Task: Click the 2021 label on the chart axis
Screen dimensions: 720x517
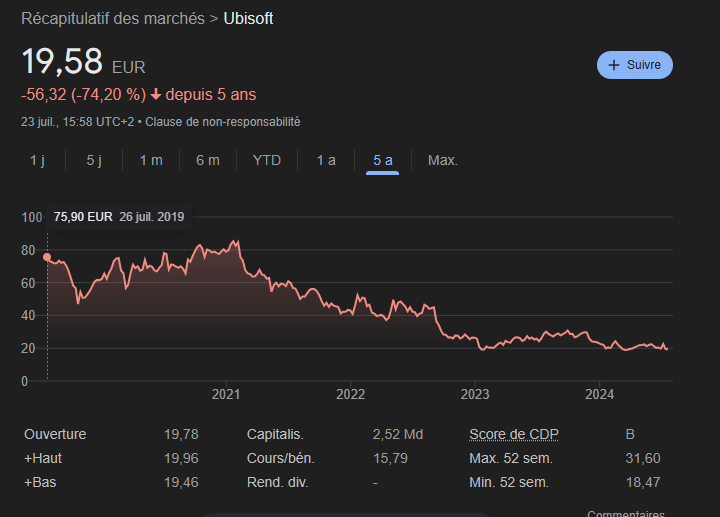Action: click(226, 394)
